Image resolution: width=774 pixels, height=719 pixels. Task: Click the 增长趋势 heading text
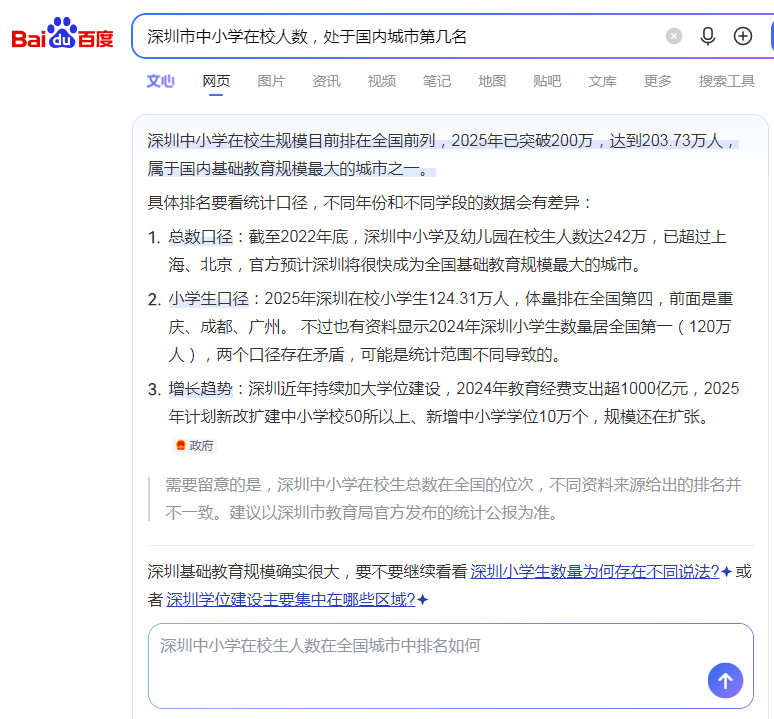pos(200,389)
